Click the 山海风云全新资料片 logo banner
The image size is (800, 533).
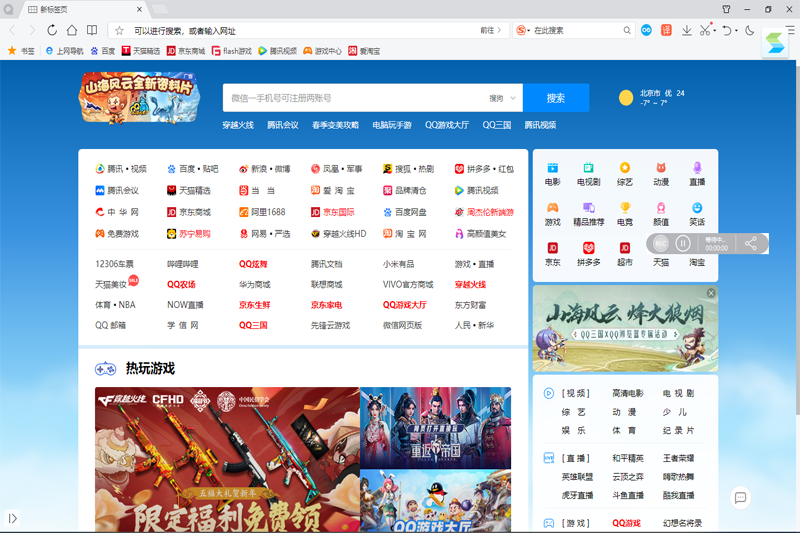point(138,98)
